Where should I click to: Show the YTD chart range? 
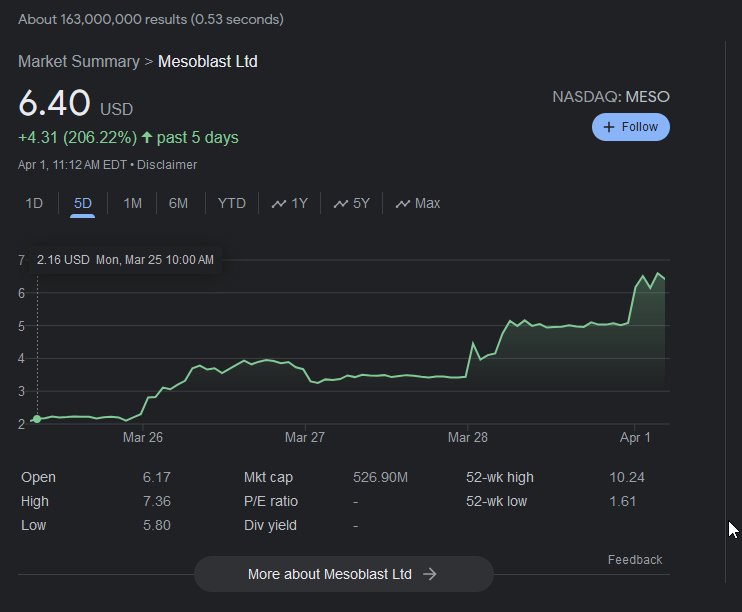point(231,204)
